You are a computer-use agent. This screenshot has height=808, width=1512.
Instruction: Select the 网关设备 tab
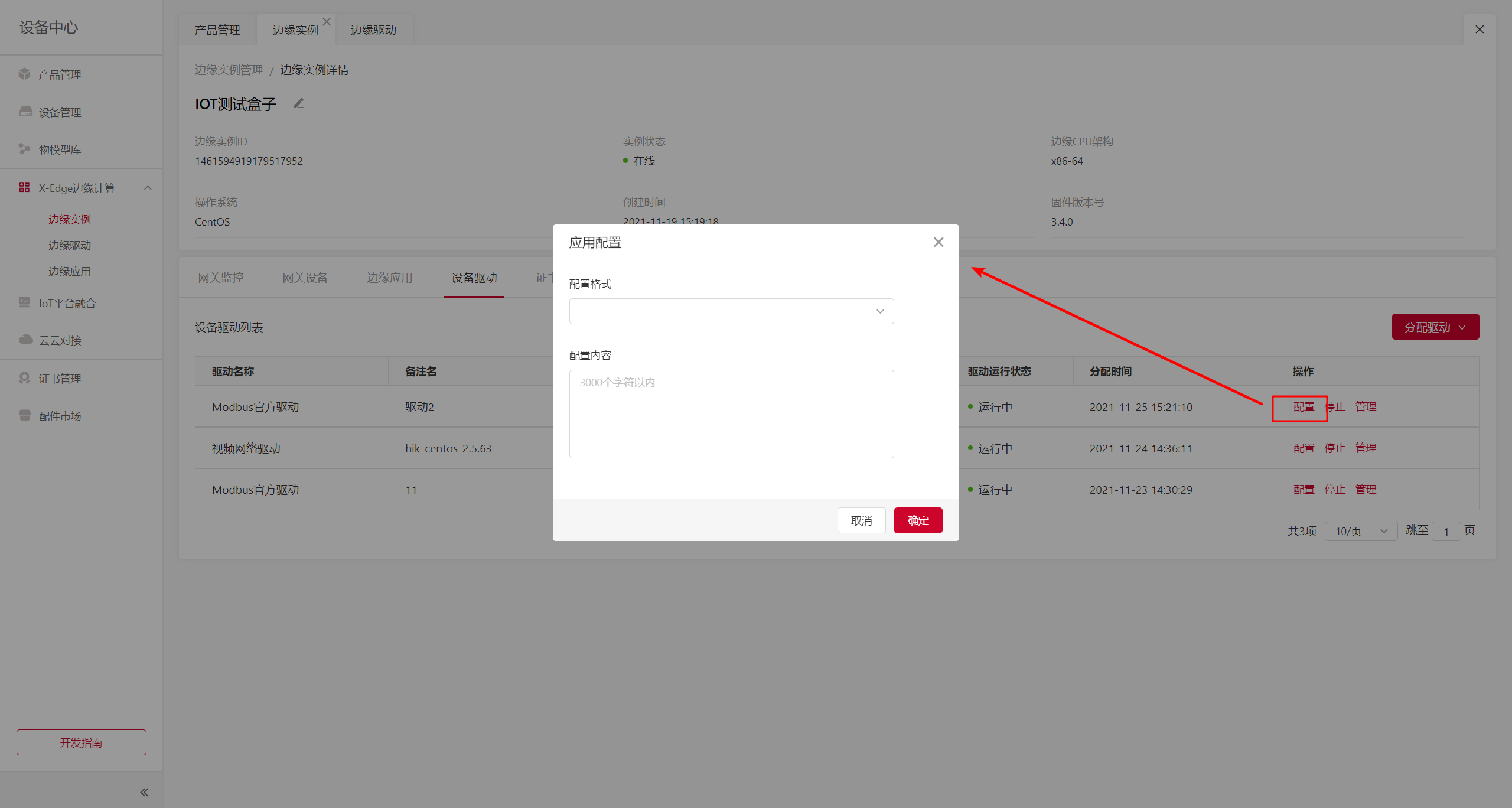pos(305,278)
